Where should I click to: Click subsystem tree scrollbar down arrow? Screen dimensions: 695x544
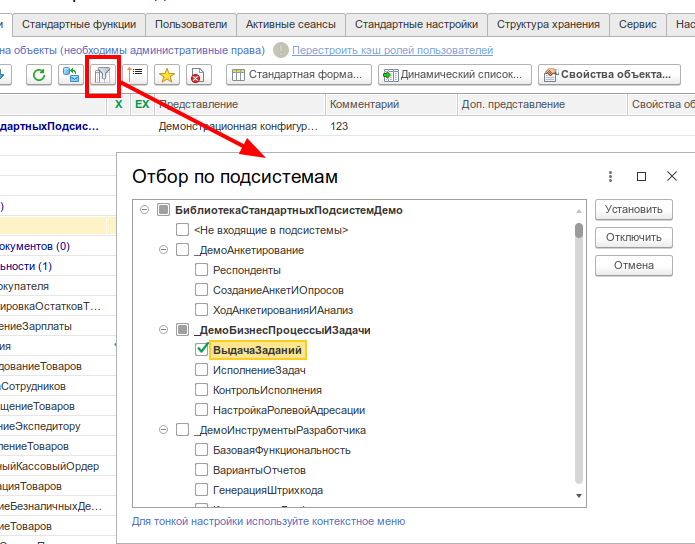[579, 496]
